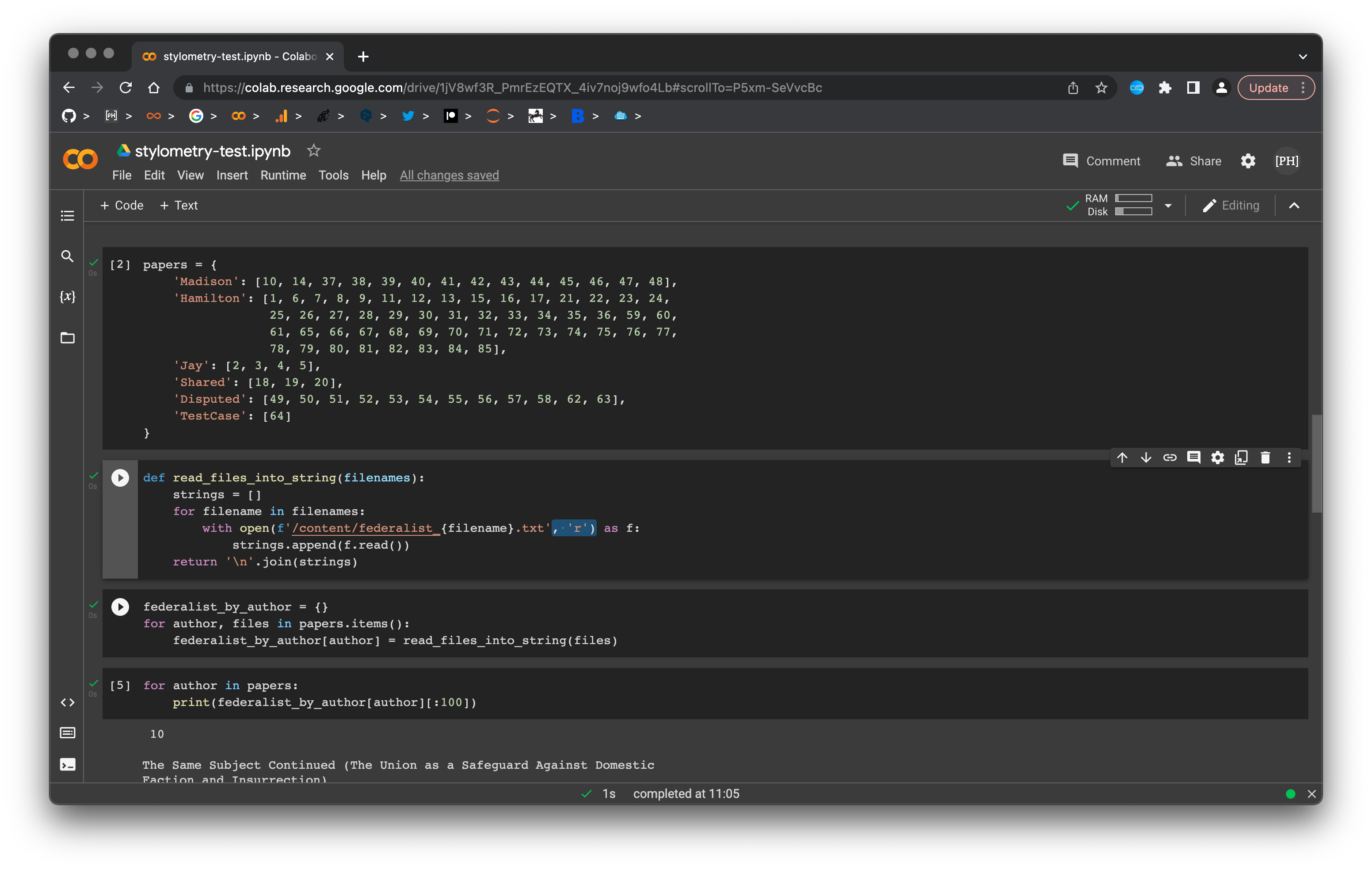1372x870 pixels.
Task: Star the stylometry-test notebook
Action: [314, 150]
